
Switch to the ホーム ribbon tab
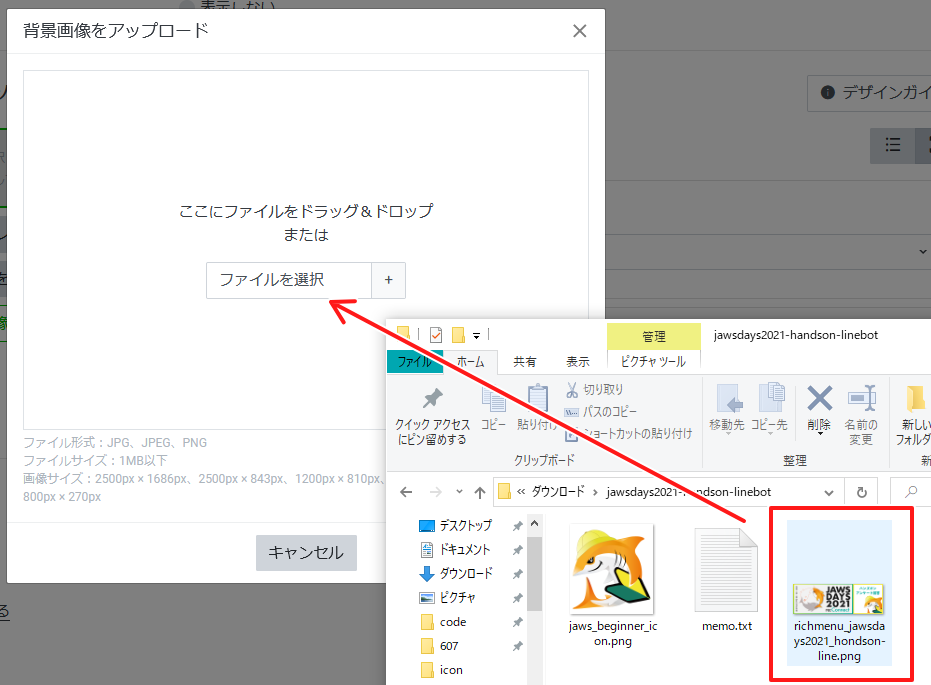click(x=470, y=361)
